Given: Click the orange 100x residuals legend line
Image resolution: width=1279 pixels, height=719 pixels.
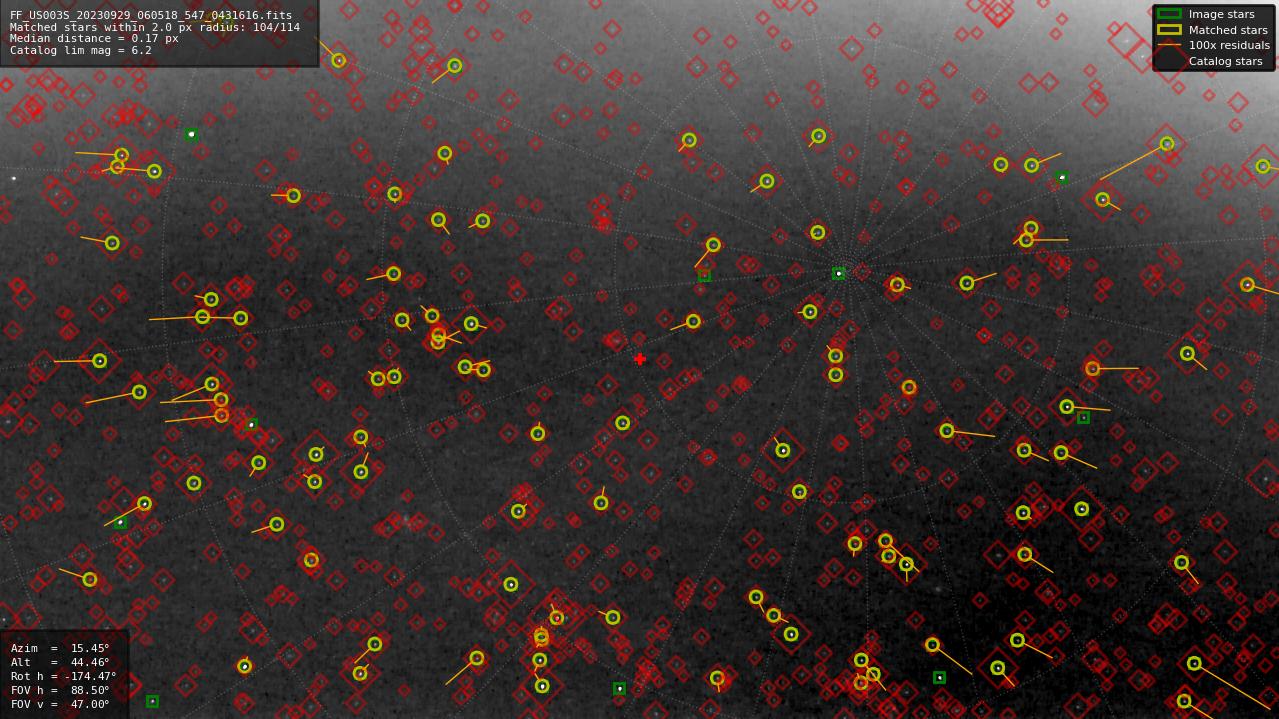Looking at the screenshot, I should pos(1169,45).
